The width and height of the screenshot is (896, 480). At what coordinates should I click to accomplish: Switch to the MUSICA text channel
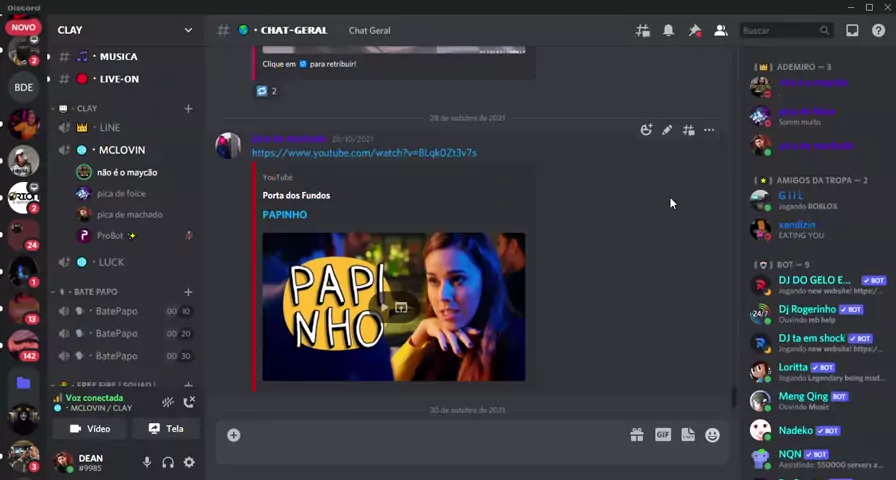(118, 56)
